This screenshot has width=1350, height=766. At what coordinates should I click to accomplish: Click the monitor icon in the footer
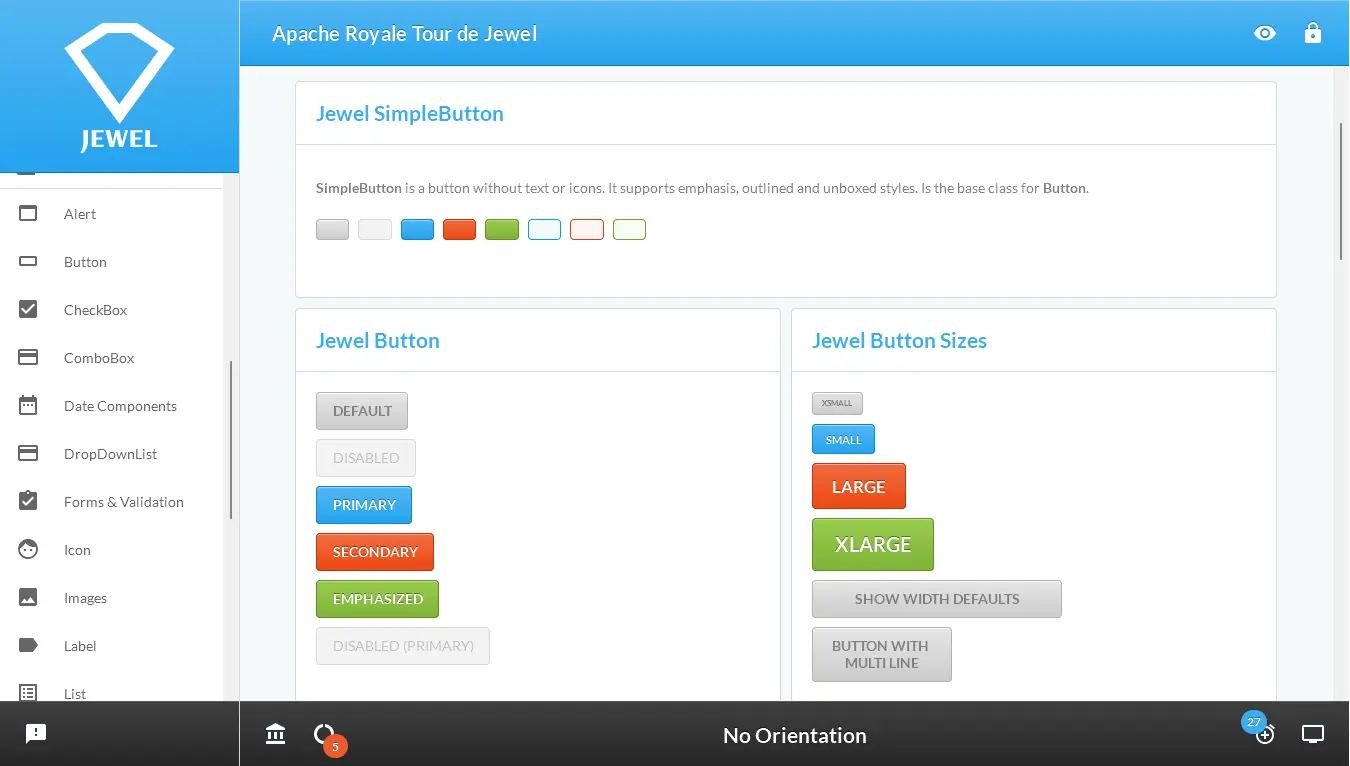pos(1313,734)
